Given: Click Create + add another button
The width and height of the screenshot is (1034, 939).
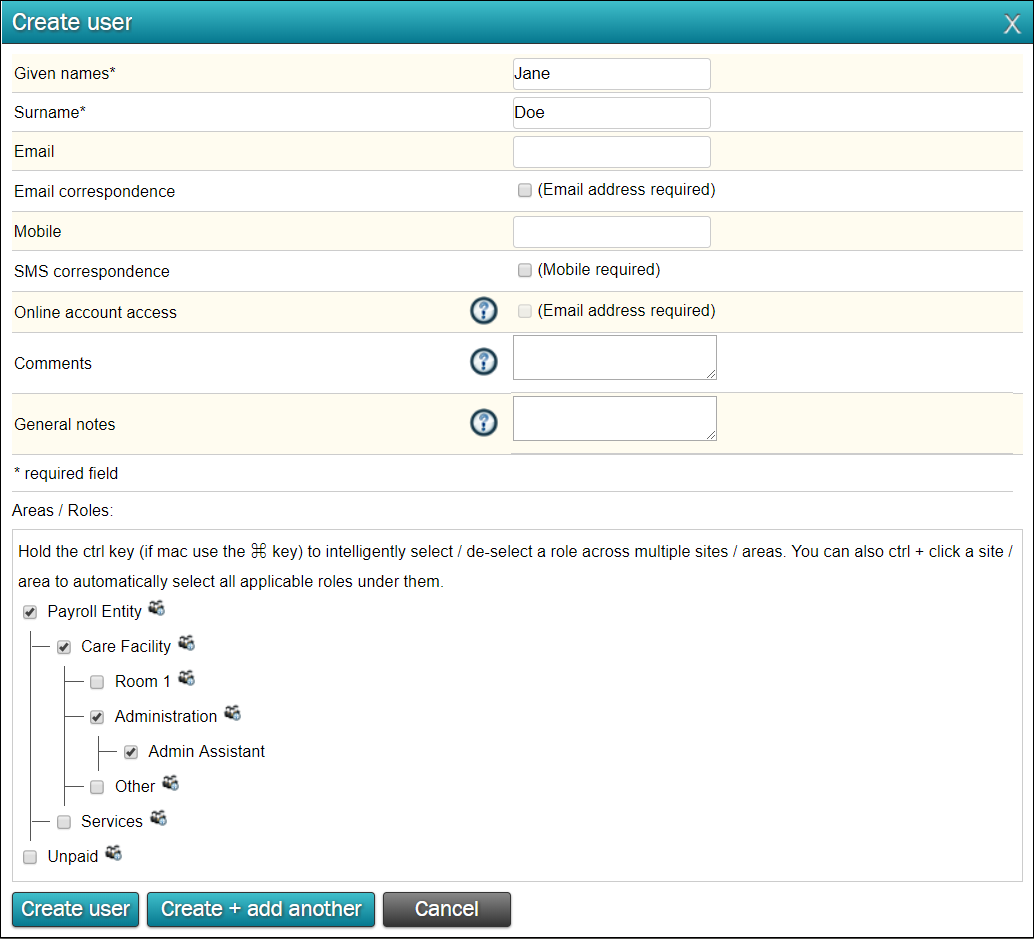Looking at the screenshot, I should 261,909.
